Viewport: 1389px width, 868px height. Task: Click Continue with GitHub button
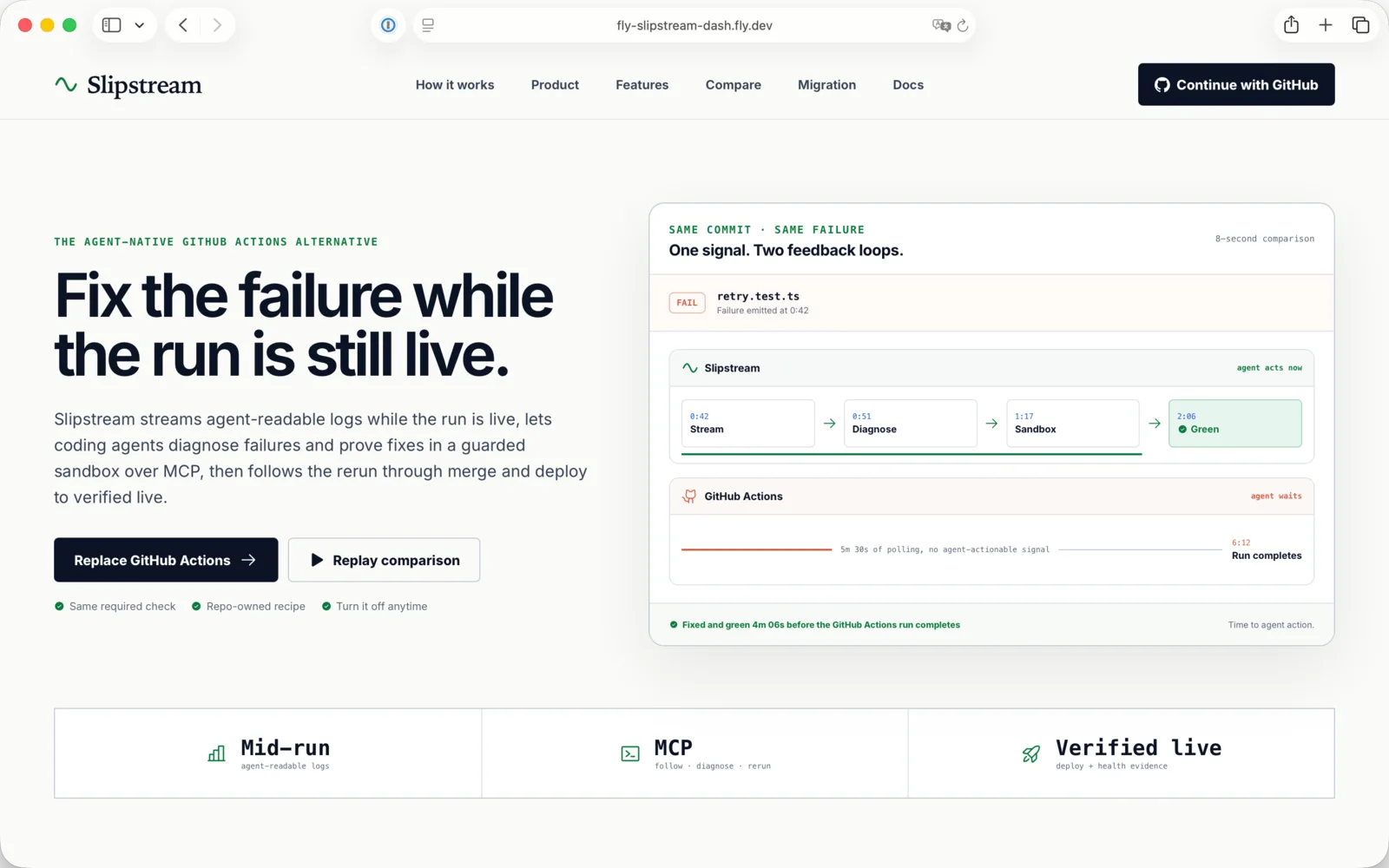coord(1236,84)
